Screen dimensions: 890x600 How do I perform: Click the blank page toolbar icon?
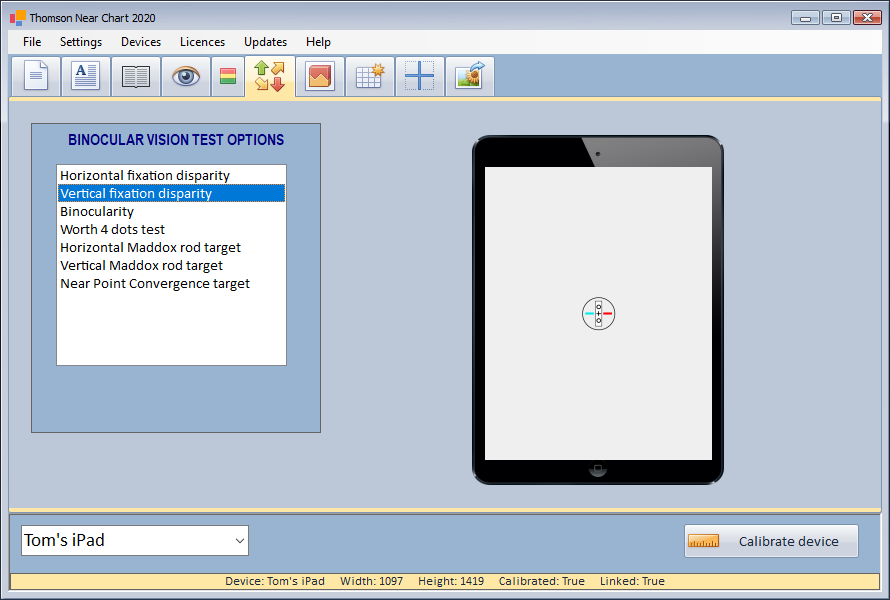point(36,77)
